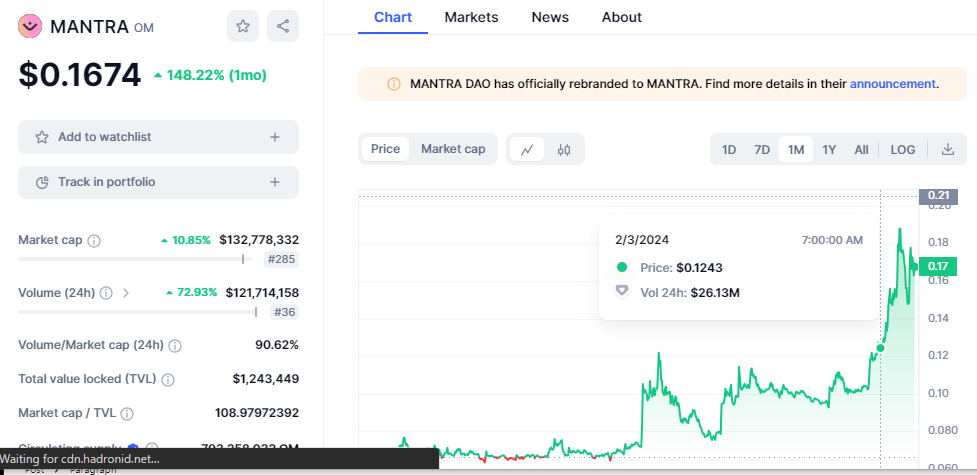Click the Volume/Market cap info icon

(x=175, y=346)
